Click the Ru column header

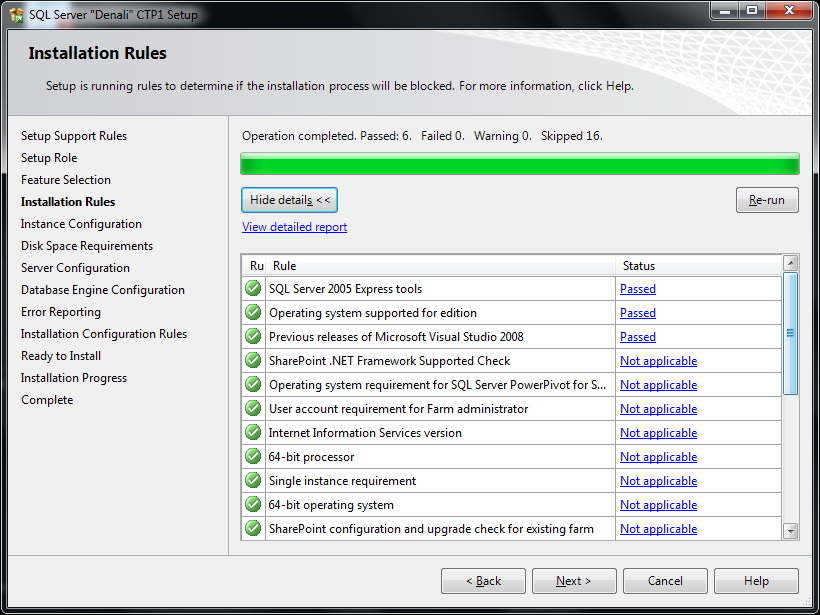[x=254, y=266]
